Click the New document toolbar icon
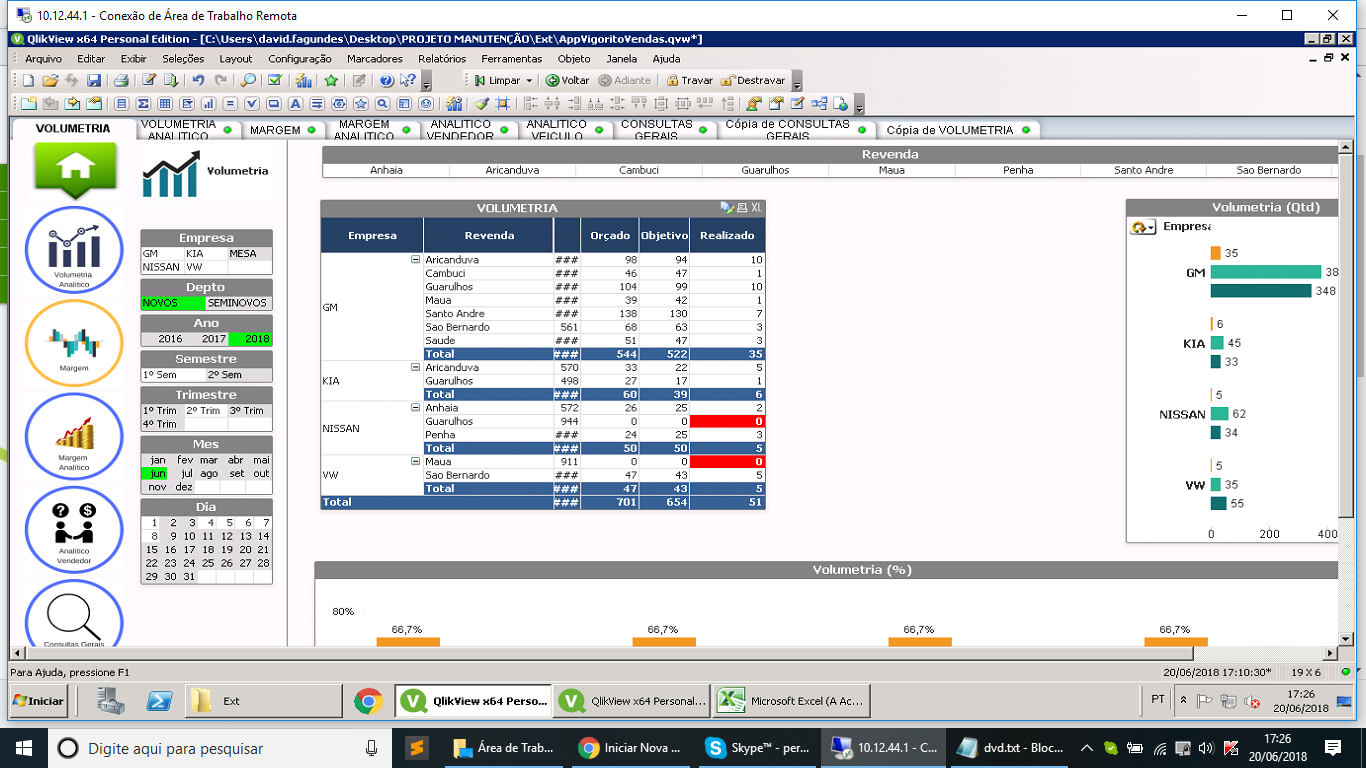1366x768 pixels. tap(28, 80)
